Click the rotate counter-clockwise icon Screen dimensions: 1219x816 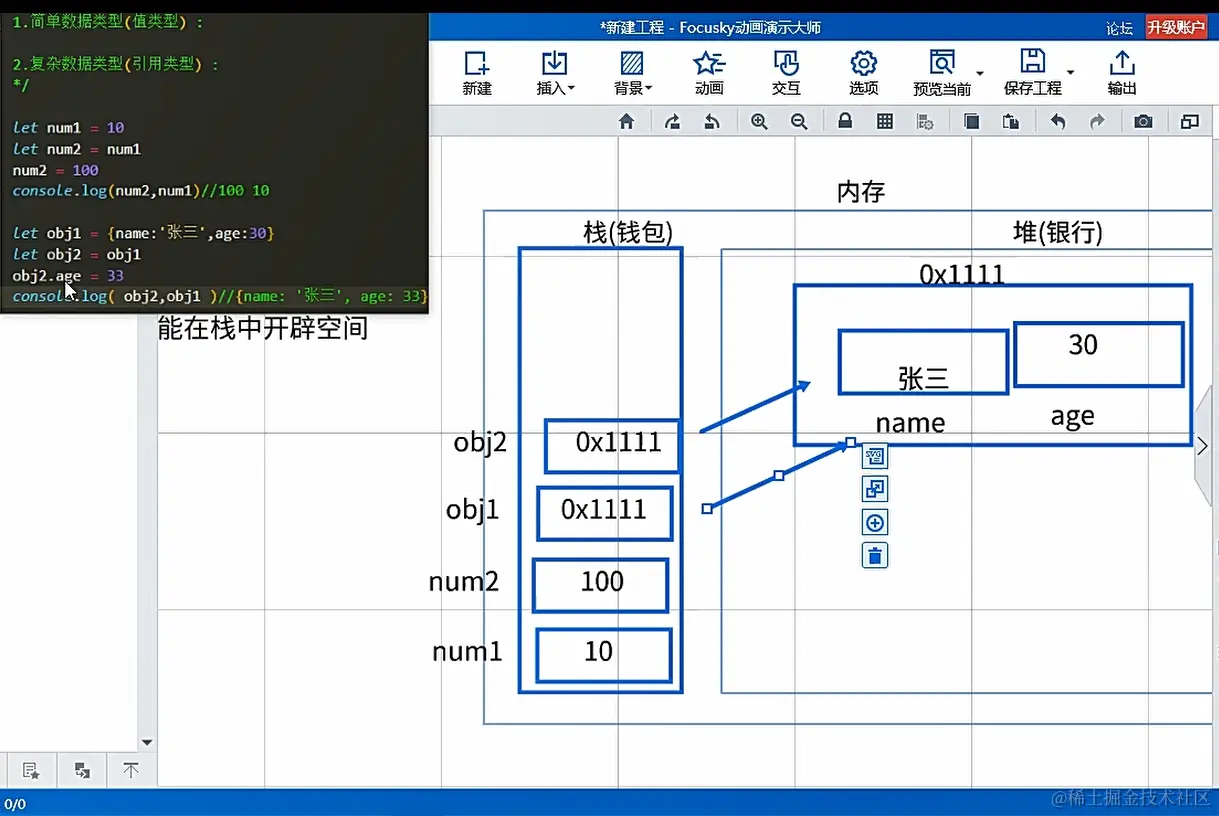click(712, 122)
